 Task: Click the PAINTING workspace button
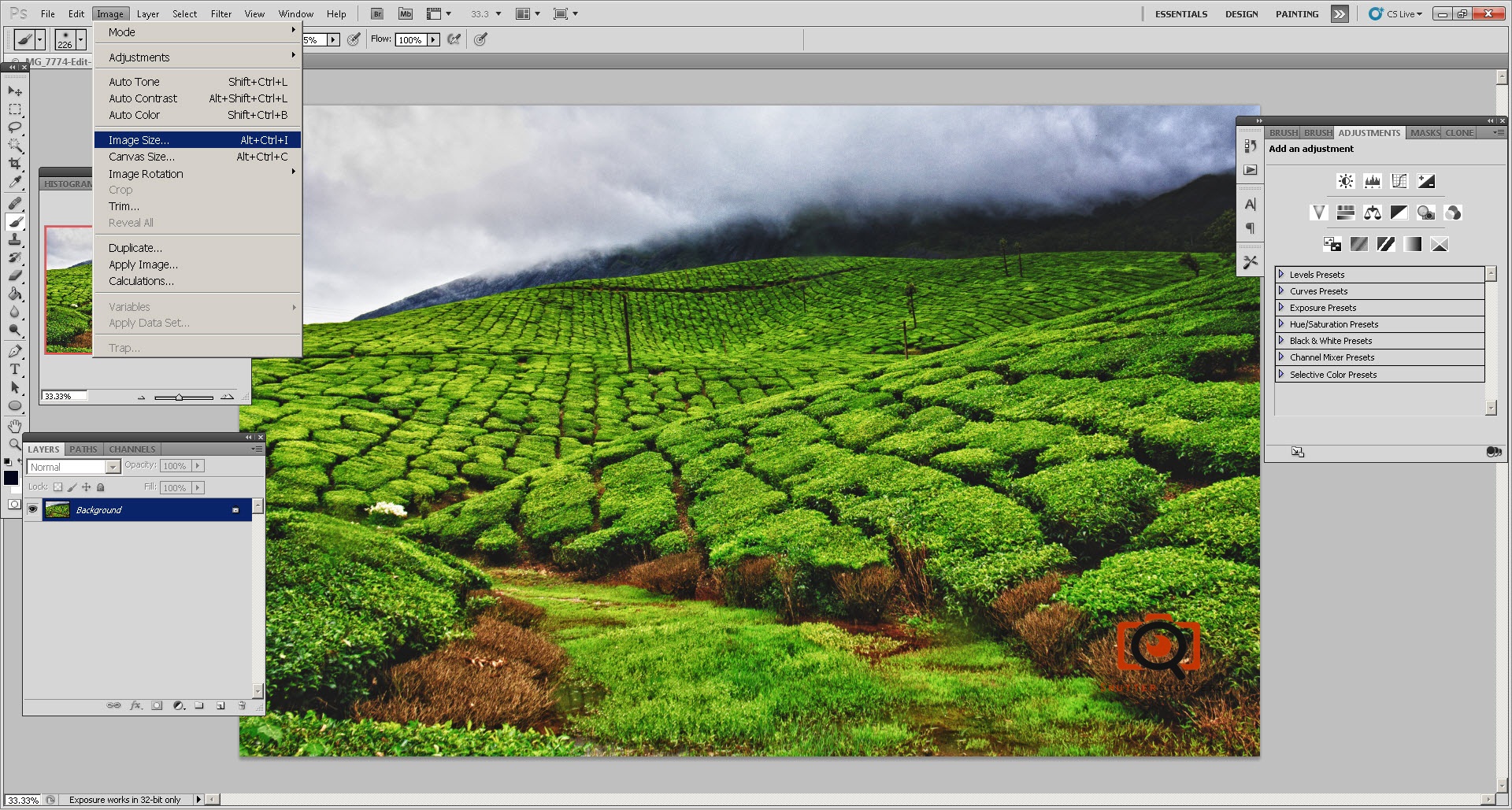click(1296, 14)
